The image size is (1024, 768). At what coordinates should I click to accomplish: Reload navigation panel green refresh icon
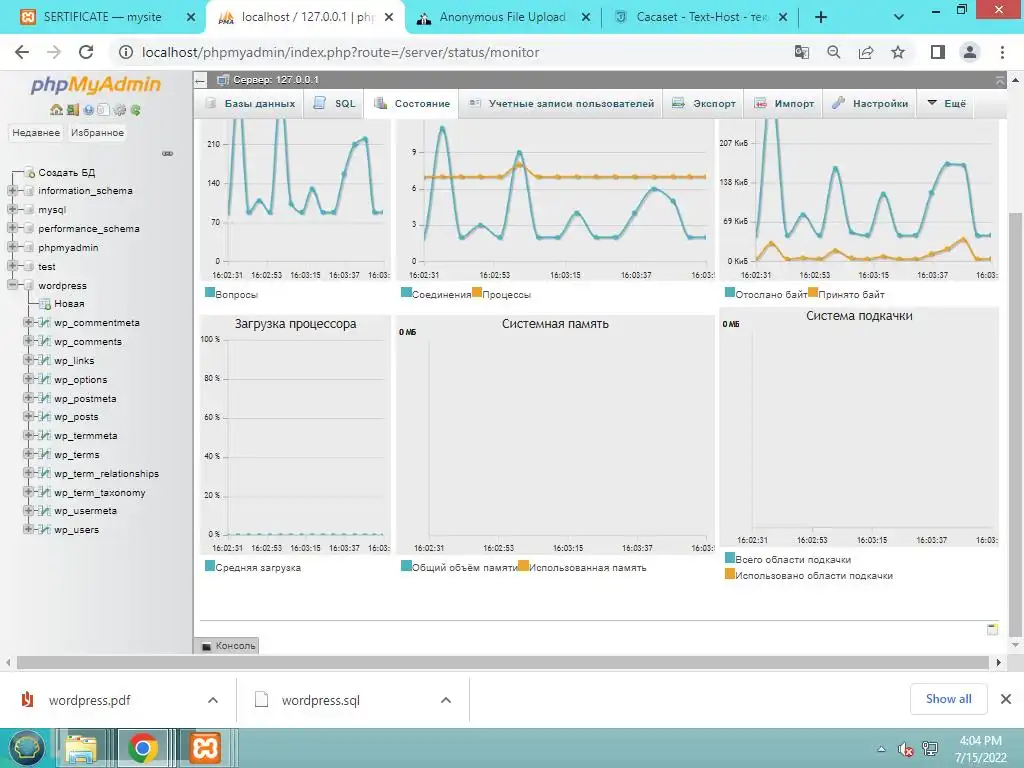(135, 110)
